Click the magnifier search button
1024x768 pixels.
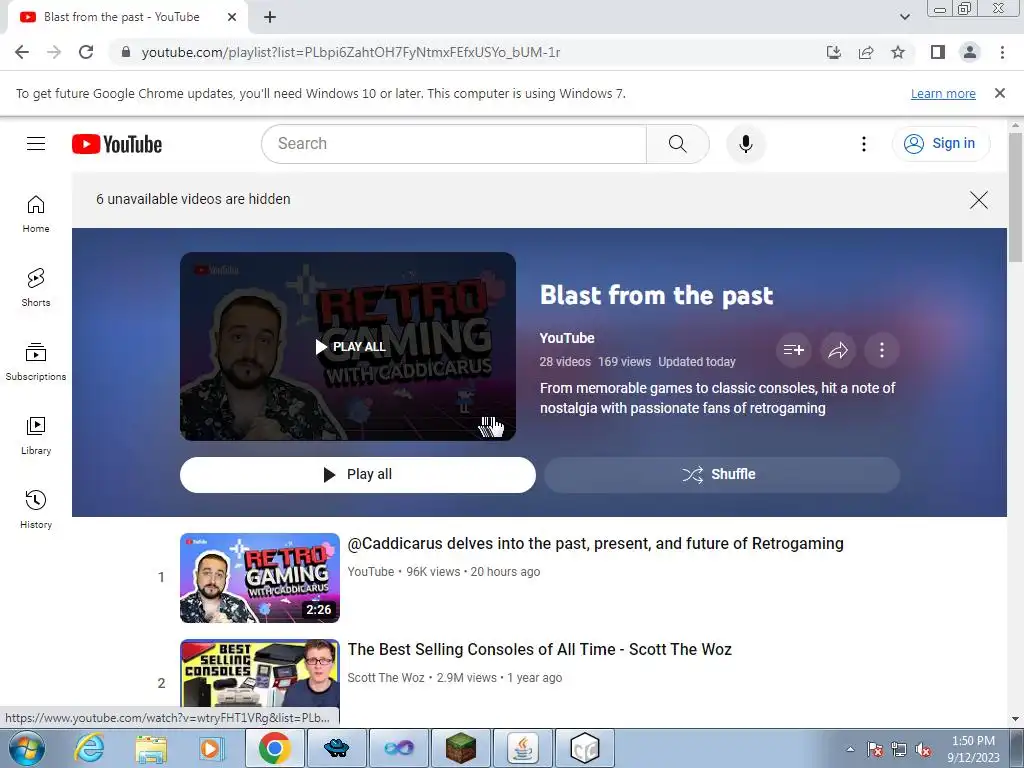[677, 144]
